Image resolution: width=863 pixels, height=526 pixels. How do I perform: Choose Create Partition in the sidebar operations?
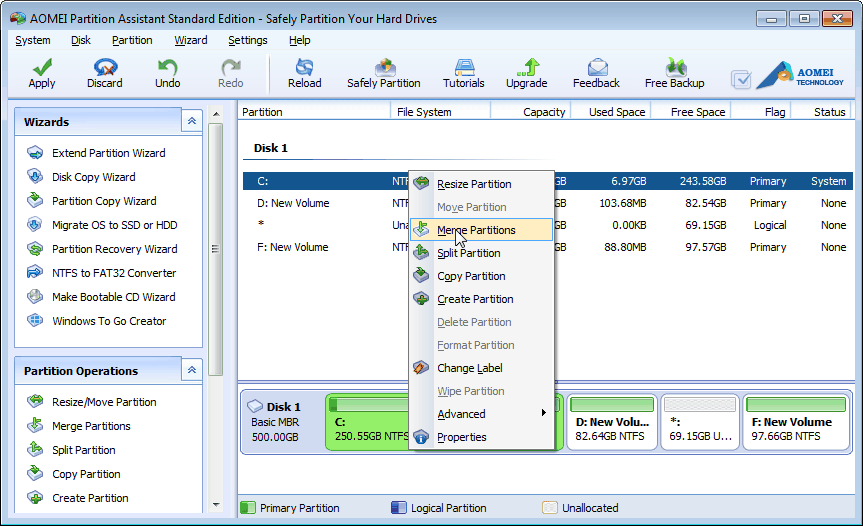click(x=90, y=498)
